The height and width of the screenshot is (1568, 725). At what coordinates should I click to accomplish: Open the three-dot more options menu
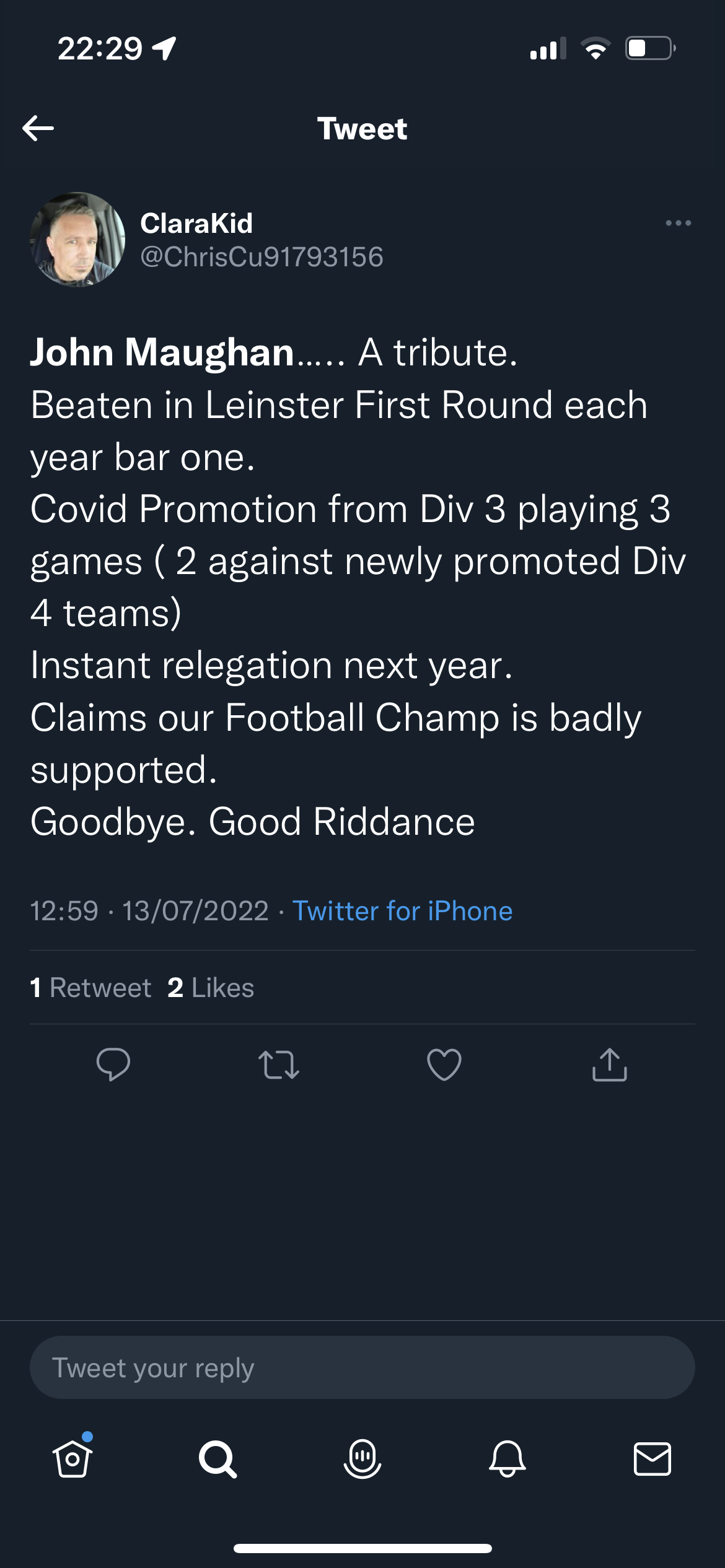click(x=678, y=223)
